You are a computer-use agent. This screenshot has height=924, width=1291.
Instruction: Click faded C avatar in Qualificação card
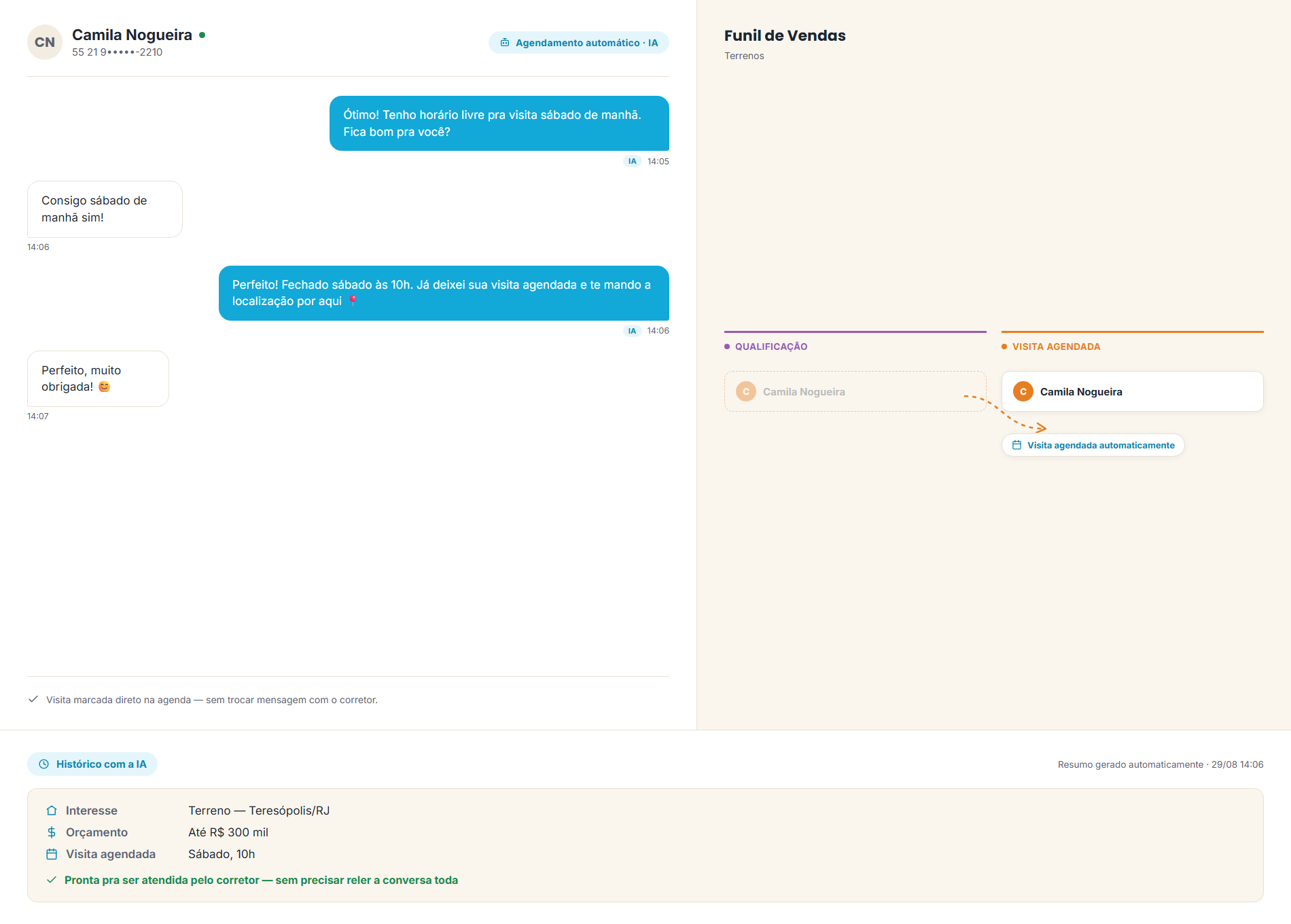coord(746,391)
